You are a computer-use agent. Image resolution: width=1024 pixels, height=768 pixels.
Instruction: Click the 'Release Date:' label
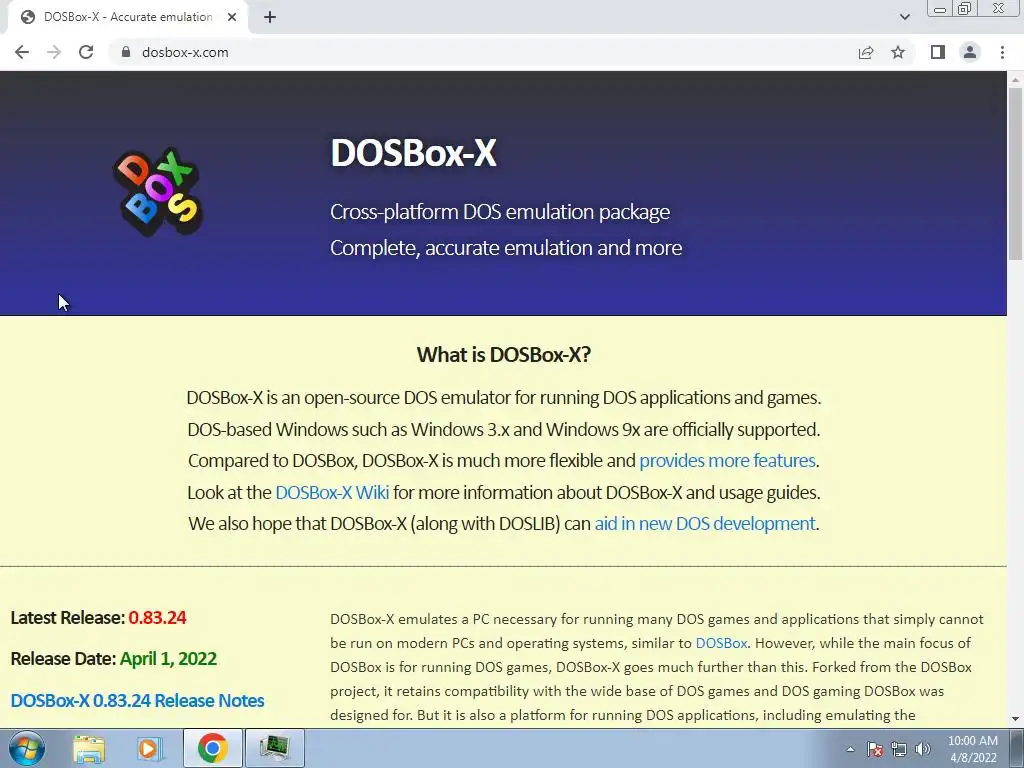click(x=63, y=658)
